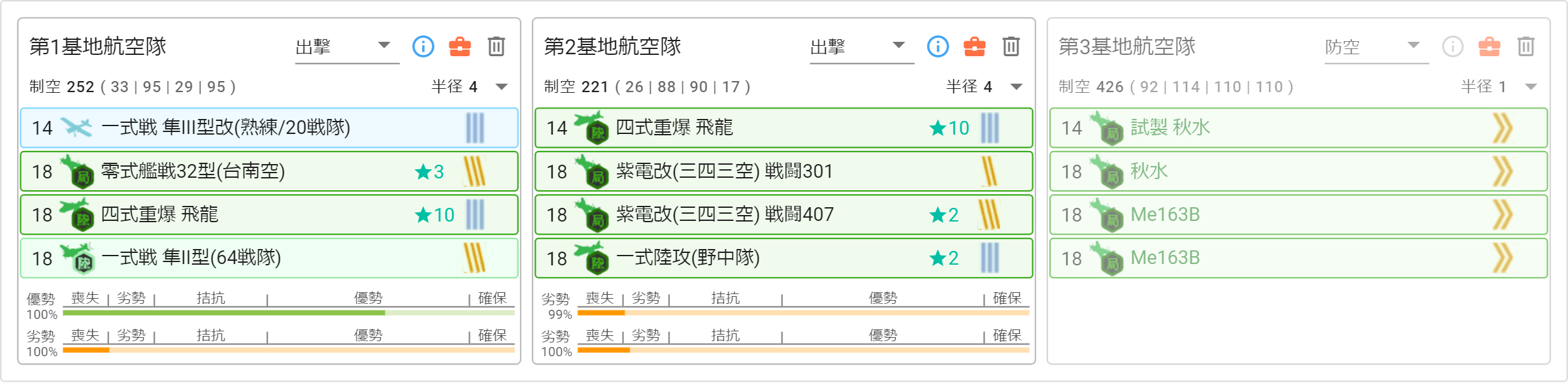The width and height of the screenshot is (1568, 383).
Task: Open presets briefcase for 第1基地航空隊
Action: [x=460, y=46]
